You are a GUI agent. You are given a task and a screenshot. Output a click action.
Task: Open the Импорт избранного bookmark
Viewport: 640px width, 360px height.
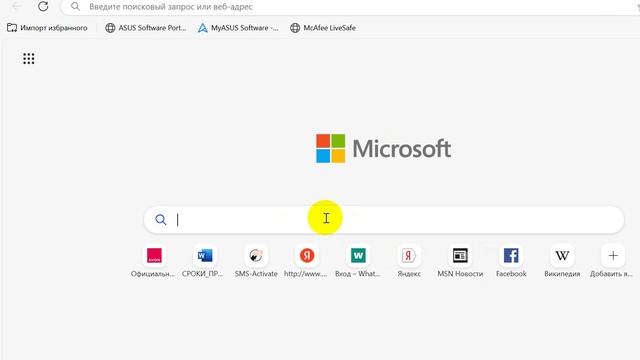click(47, 28)
